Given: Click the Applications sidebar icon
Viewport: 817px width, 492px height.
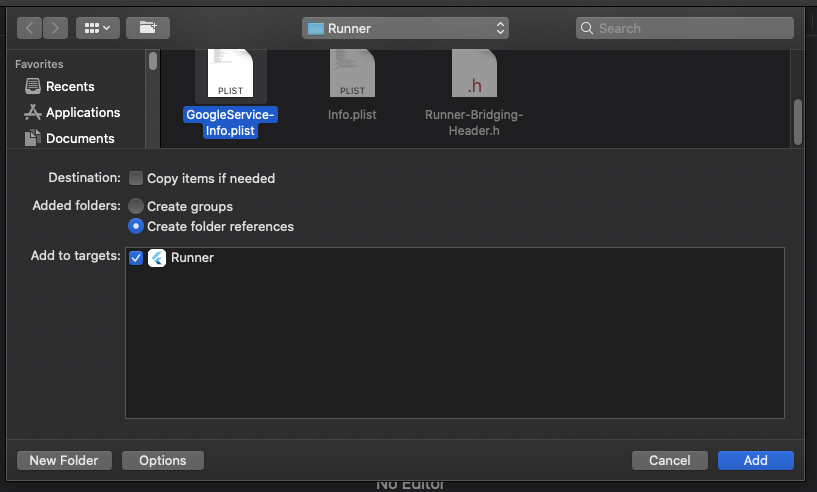Looking at the screenshot, I should pos(33,112).
